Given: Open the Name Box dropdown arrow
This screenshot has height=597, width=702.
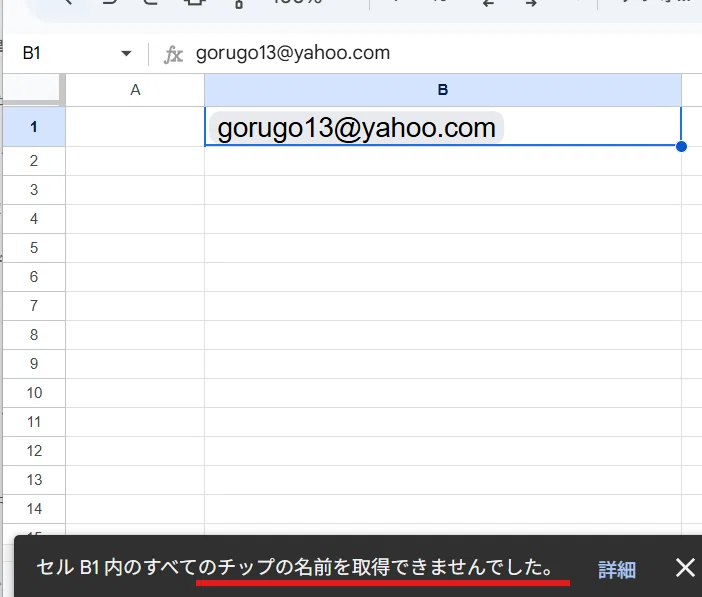Looking at the screenshot, I should point(126,54).
